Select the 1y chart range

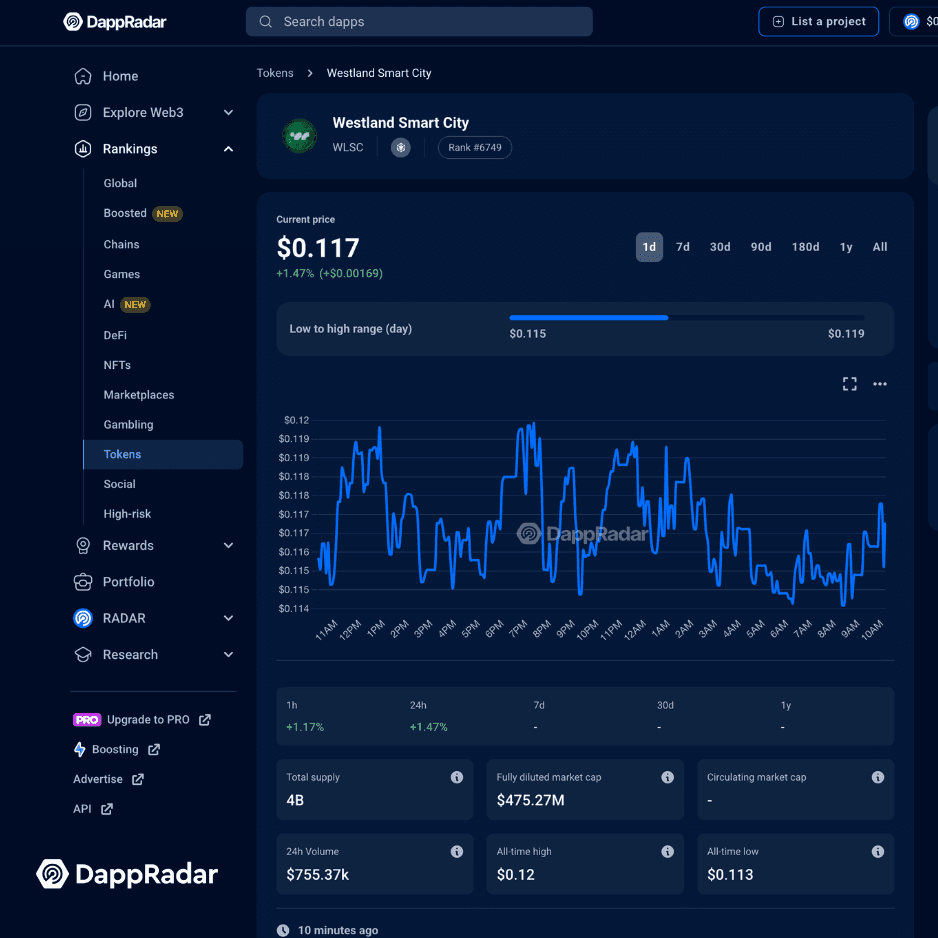[x=846, y=247]
